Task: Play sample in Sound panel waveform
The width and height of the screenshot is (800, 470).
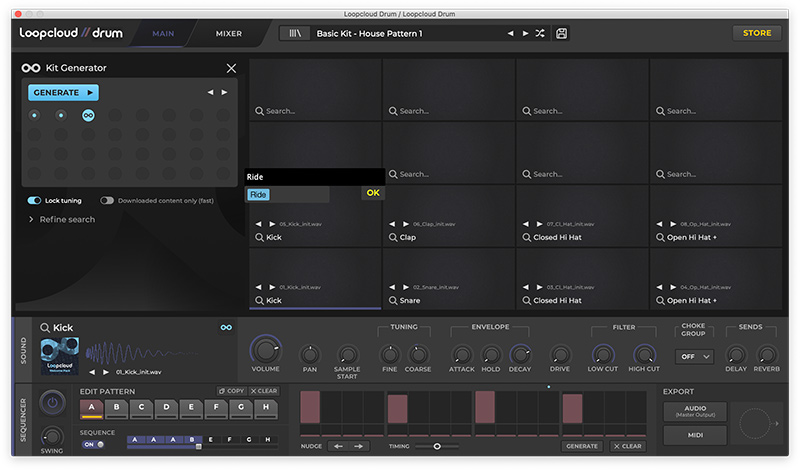Action: [106, 372]
